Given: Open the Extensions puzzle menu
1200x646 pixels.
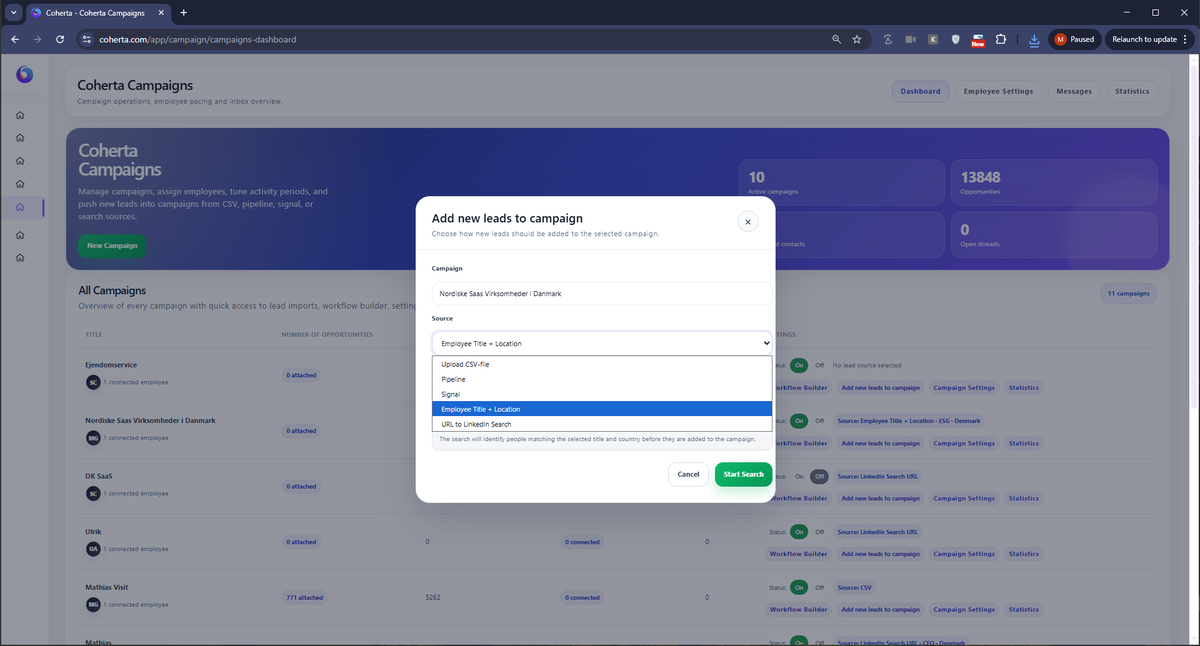Looking at the screenshot, I should [x=1001, y=39].
